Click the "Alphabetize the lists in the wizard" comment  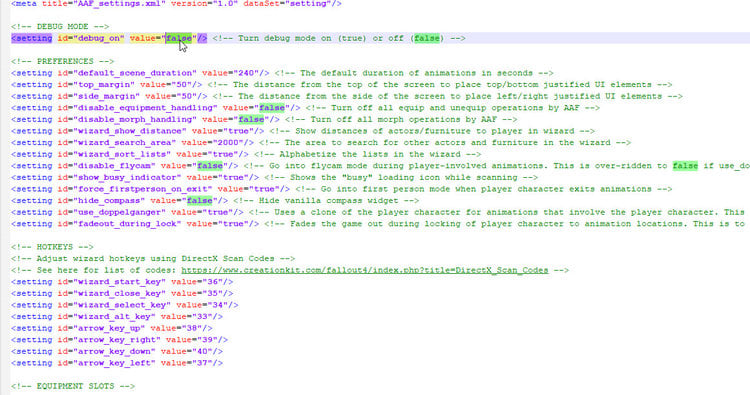tap(367, 154)
